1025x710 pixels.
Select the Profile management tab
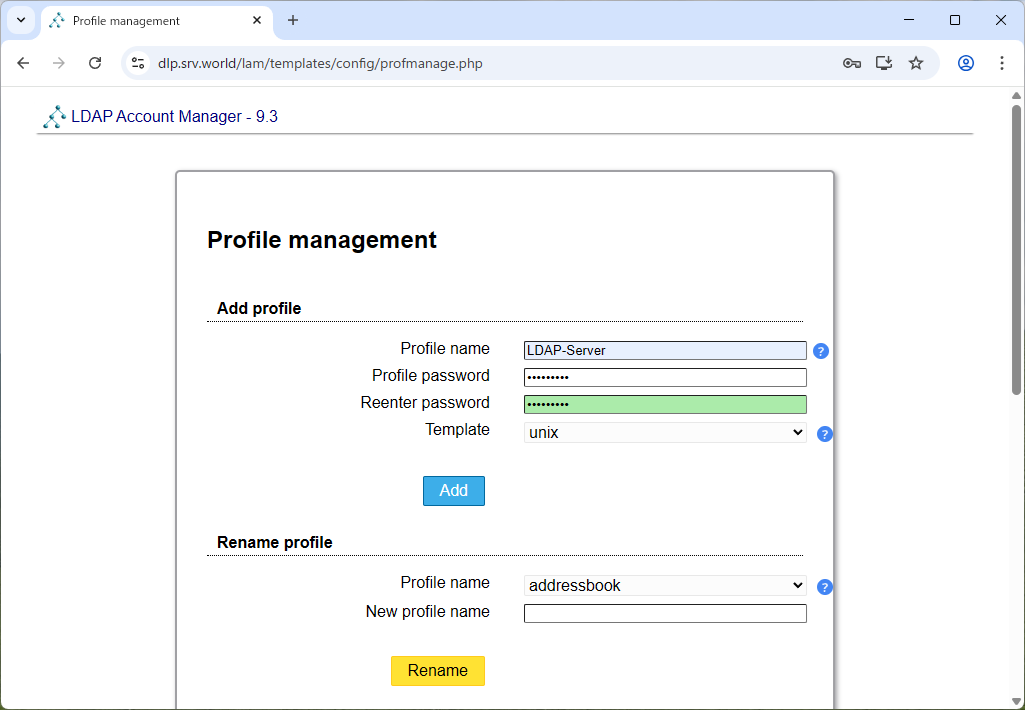click(150, 20)
